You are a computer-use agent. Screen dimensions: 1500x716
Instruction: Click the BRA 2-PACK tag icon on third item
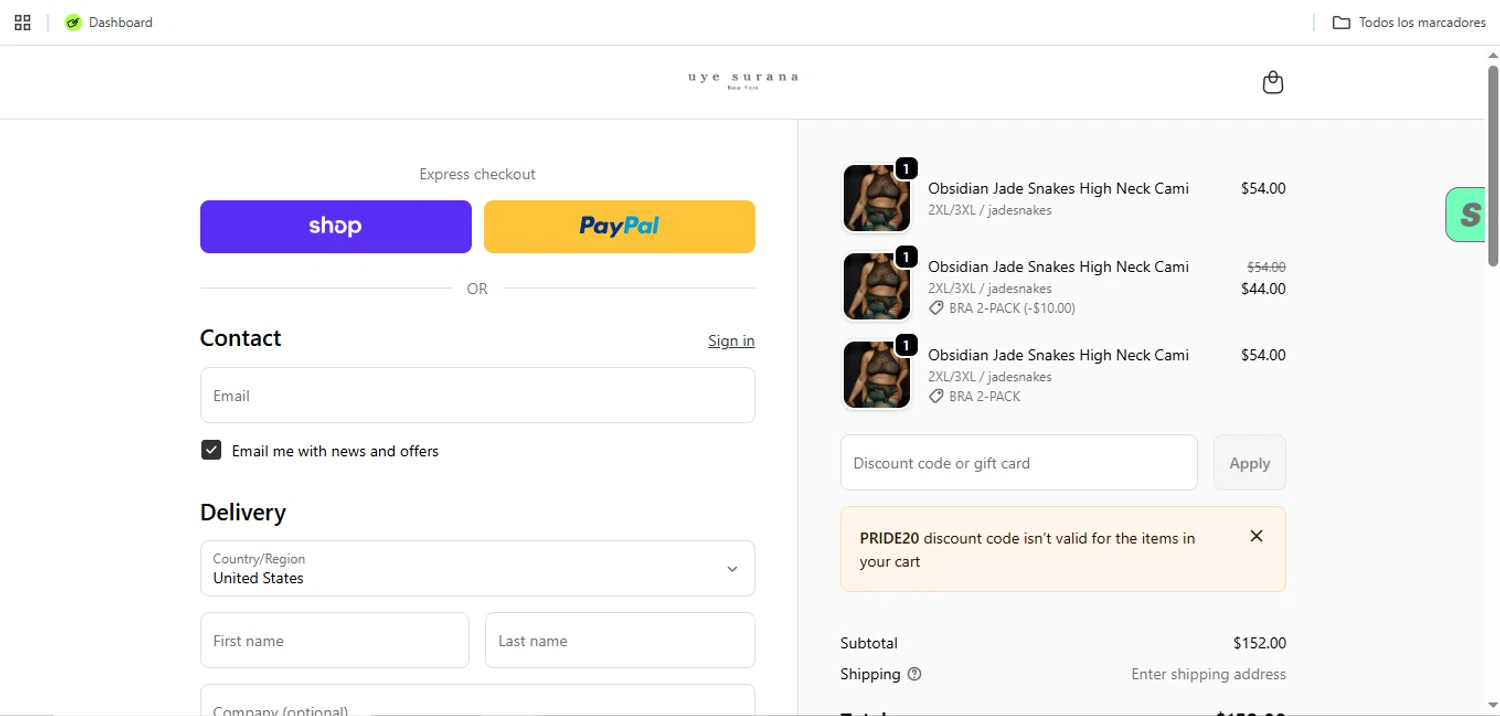pyautogui.click(x=936, y=396)
